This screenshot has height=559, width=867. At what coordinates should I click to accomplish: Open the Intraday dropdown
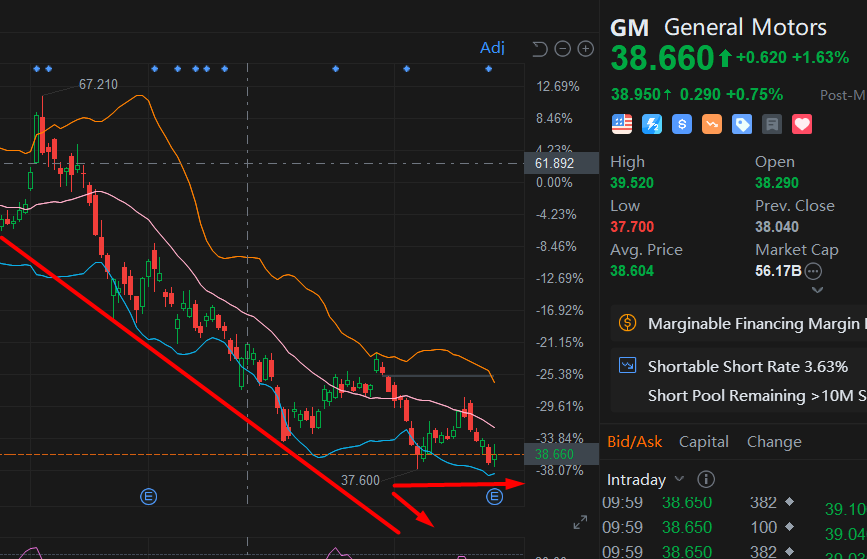coord(645,479)
